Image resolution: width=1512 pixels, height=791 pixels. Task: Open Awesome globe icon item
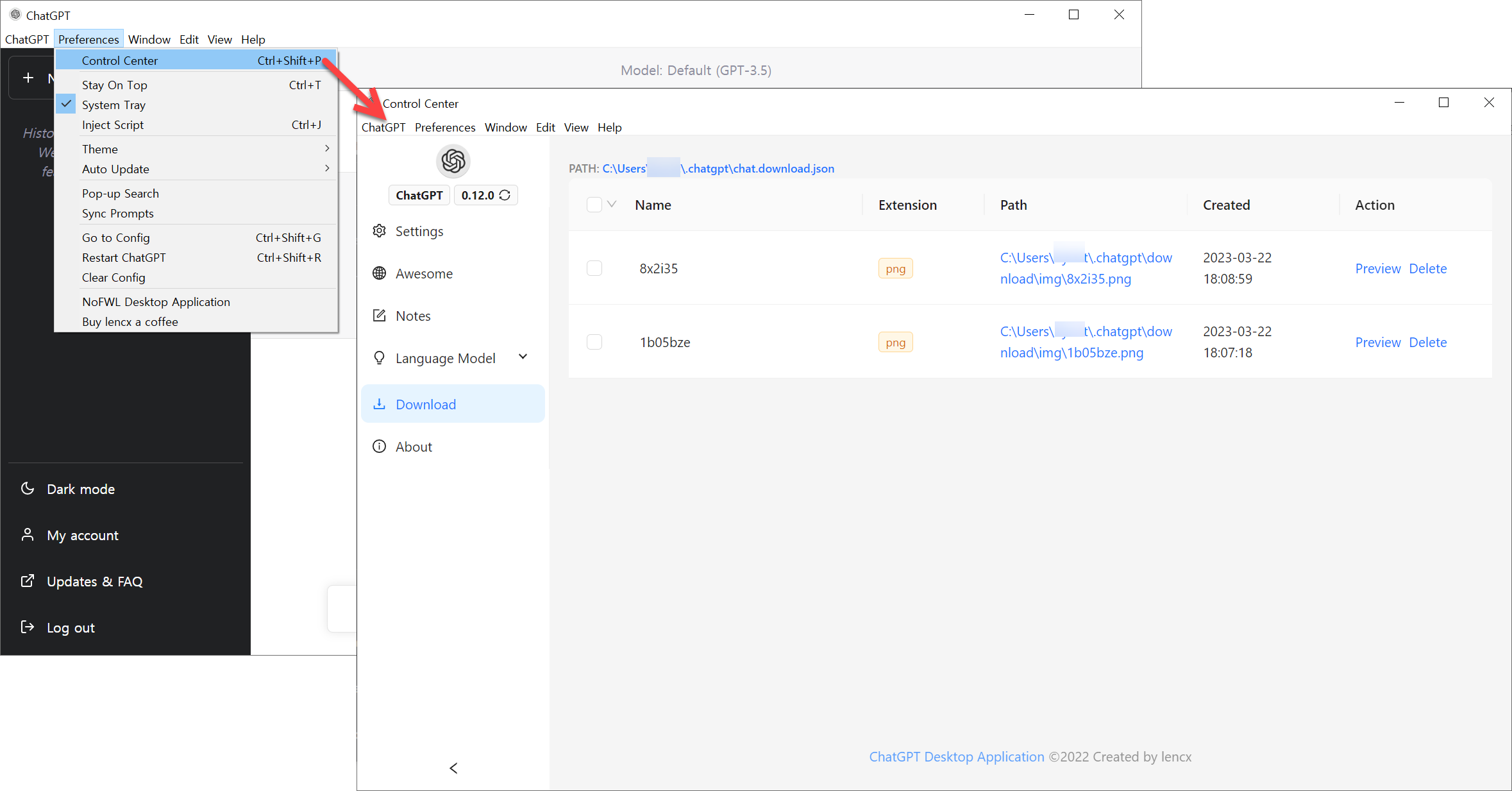coord(380,273)
